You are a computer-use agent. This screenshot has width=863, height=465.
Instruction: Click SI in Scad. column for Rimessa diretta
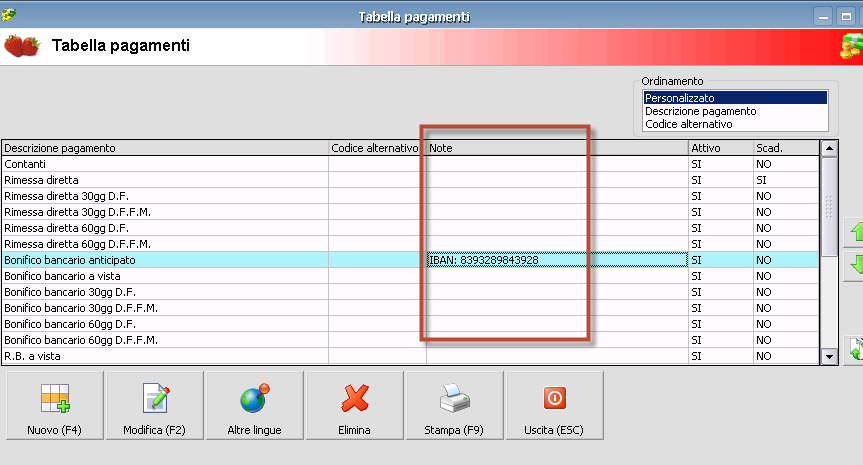(786, 180)
